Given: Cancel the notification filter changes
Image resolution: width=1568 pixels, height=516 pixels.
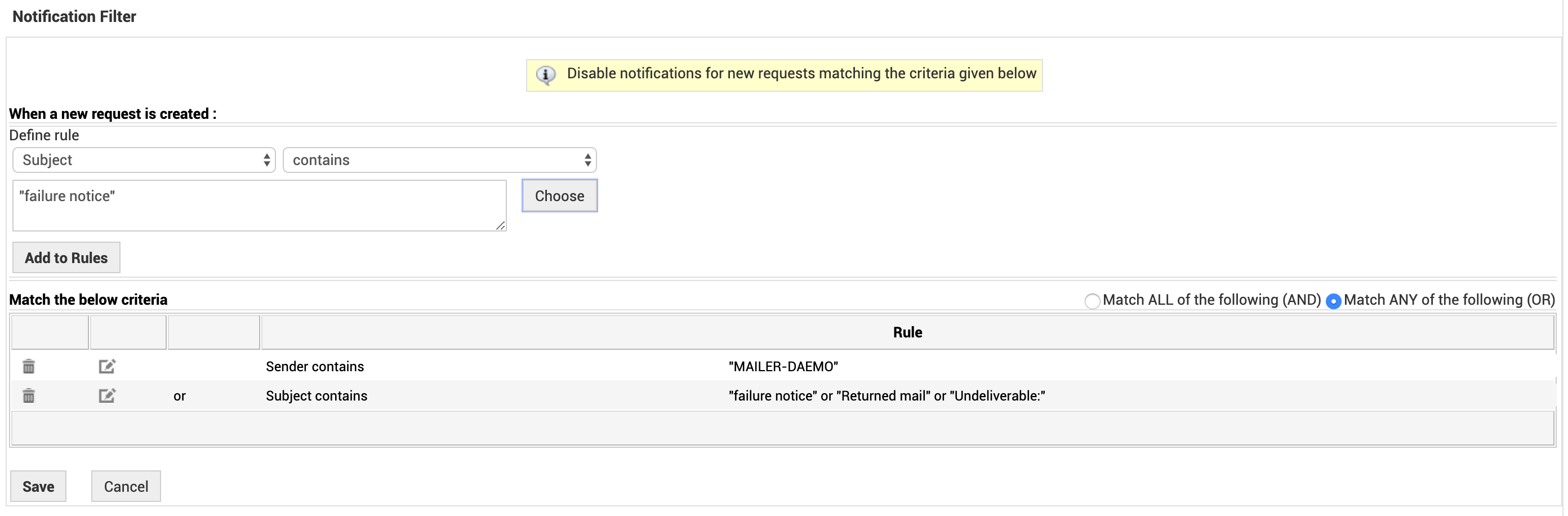Looking at the screenshot, I should 126,486.
